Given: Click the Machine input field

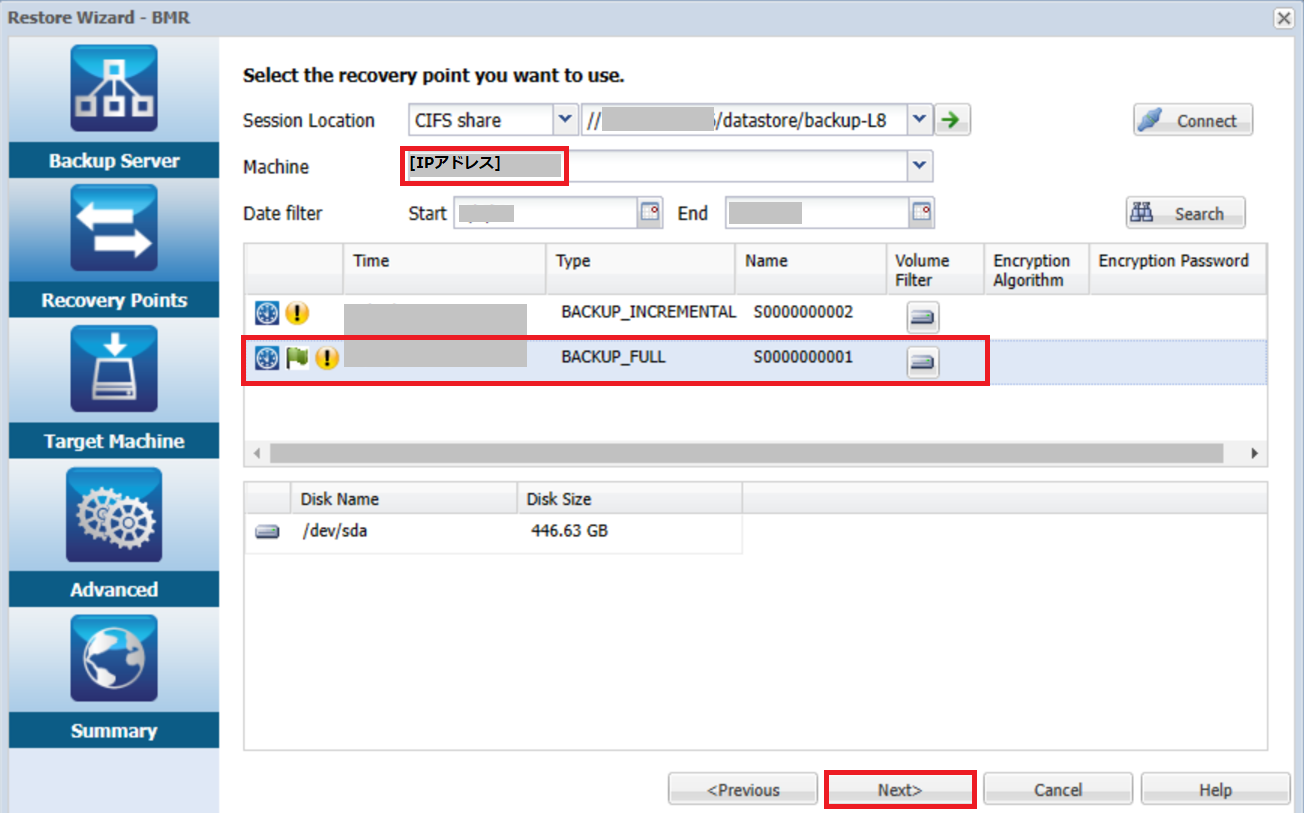Looking at the screenshot, I should [656, 166].
